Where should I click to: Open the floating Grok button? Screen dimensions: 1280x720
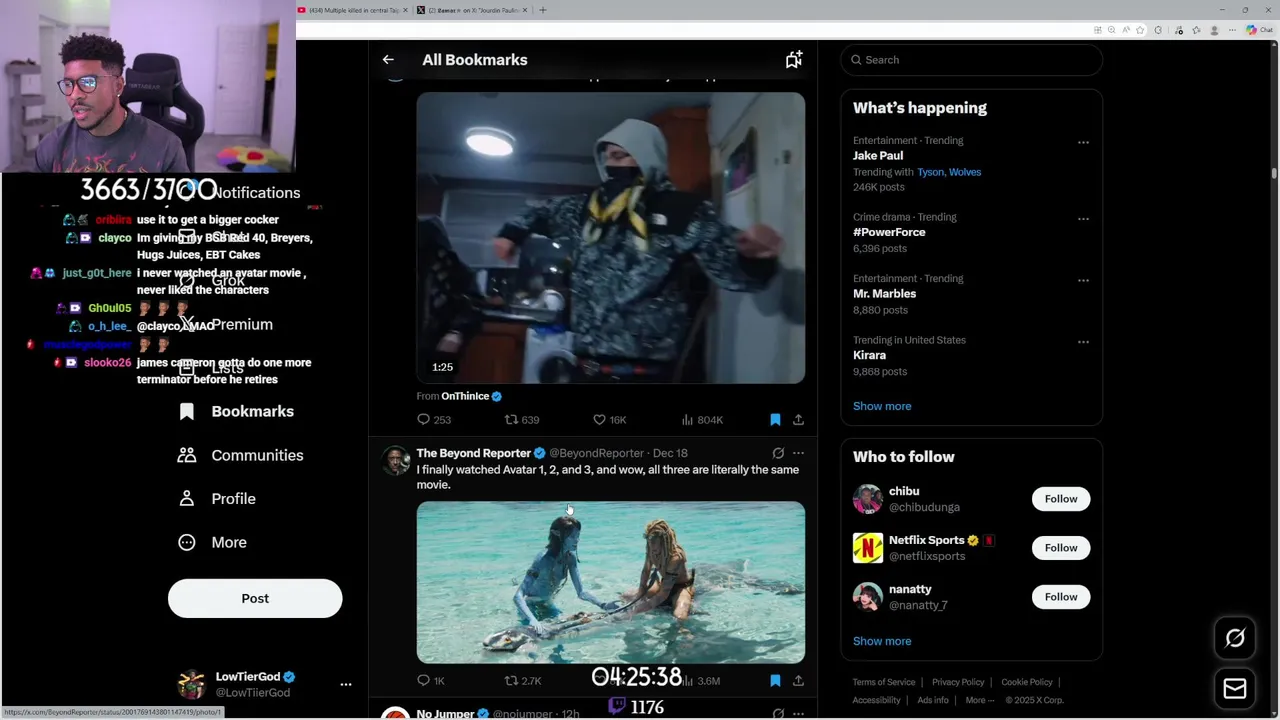(x=1235, y=638)
